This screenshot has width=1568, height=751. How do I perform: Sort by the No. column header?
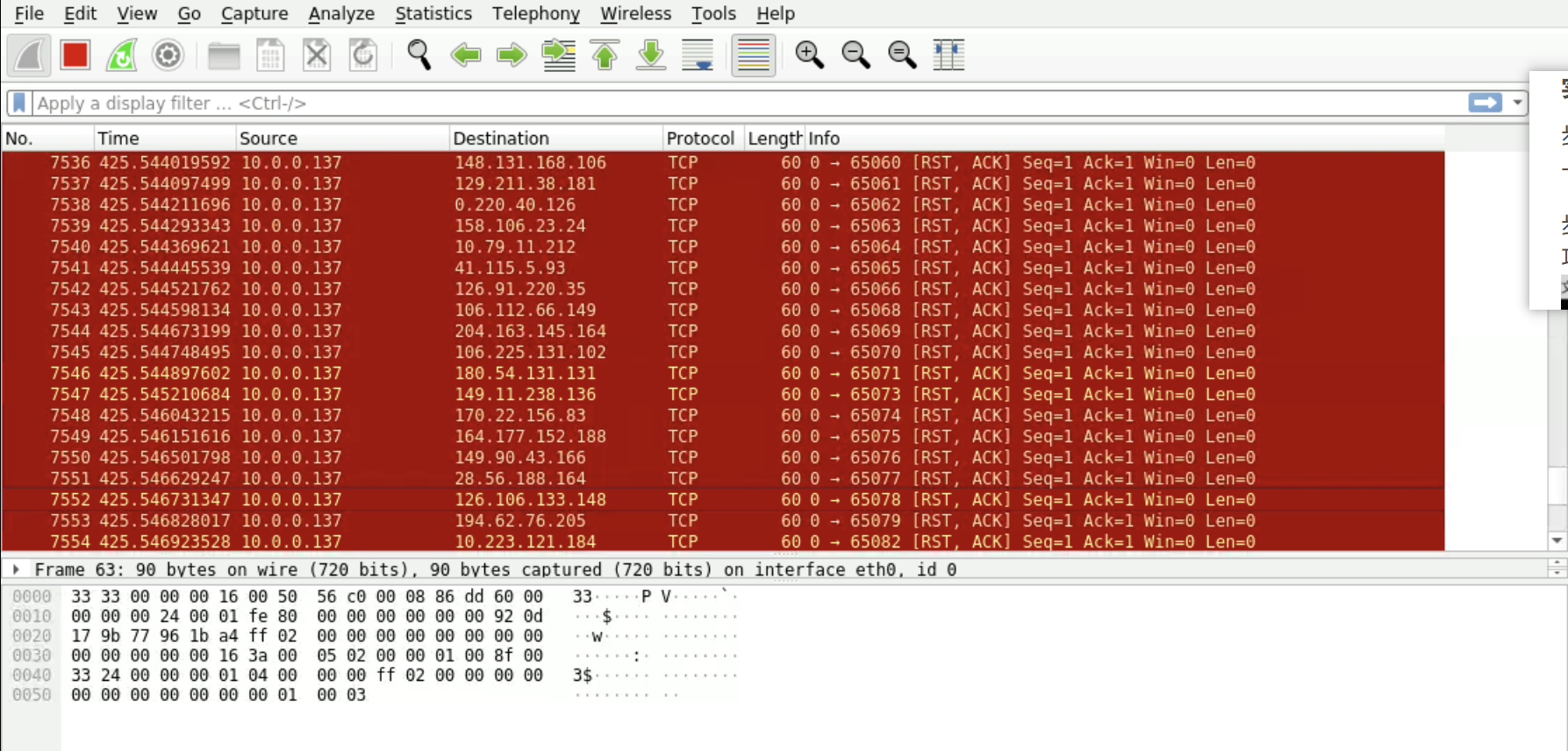(47, 138)
